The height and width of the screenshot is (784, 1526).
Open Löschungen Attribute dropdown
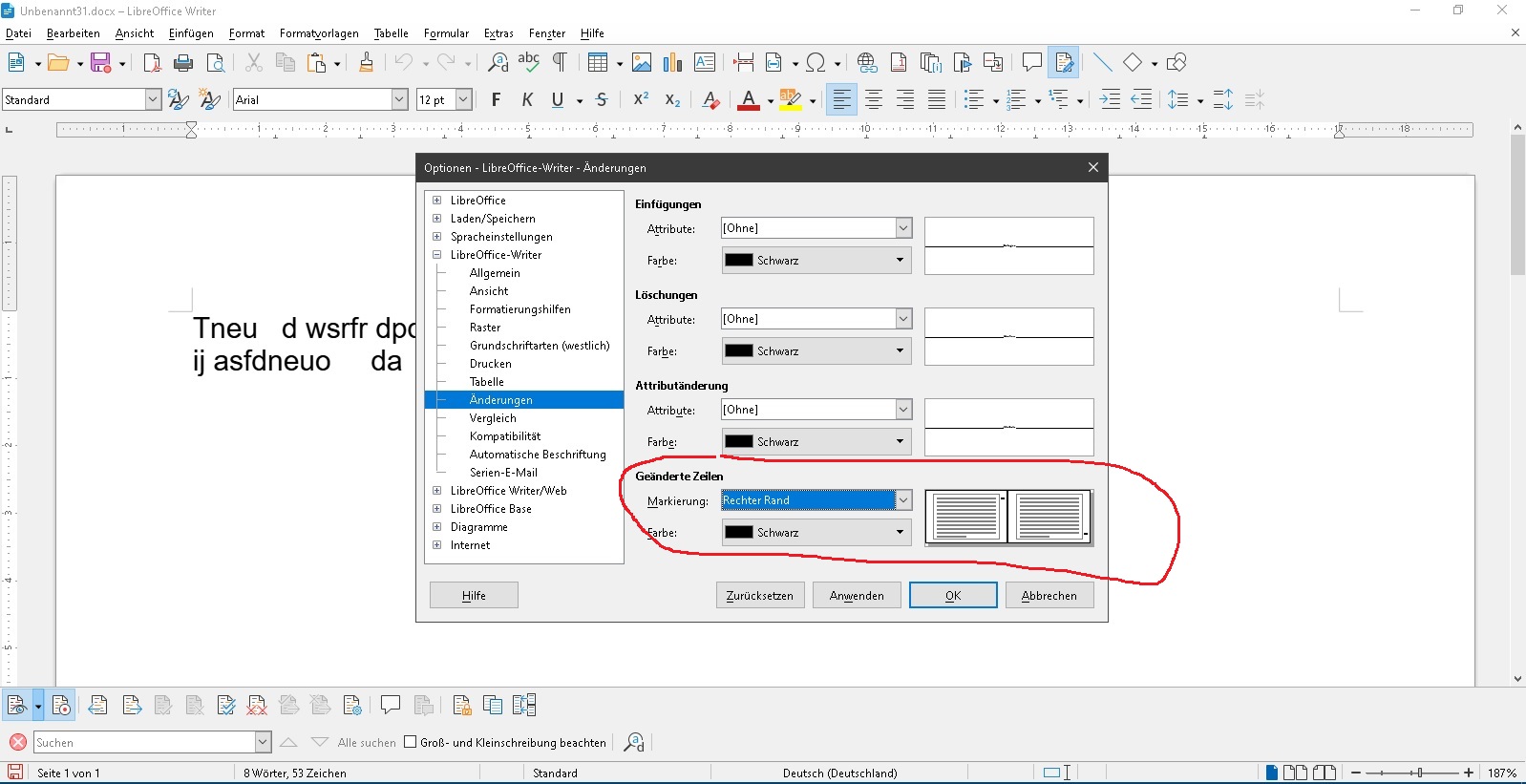point(903,319)
